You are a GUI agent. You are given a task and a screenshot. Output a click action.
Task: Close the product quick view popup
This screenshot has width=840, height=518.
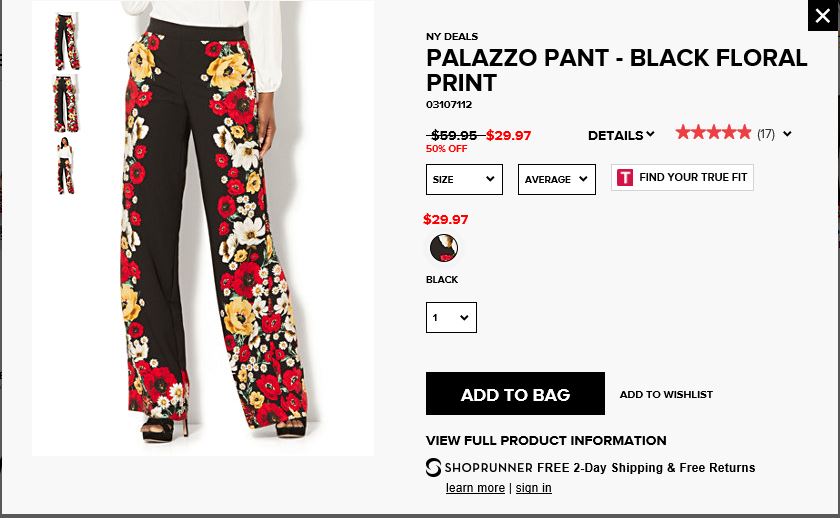(822, 16)
